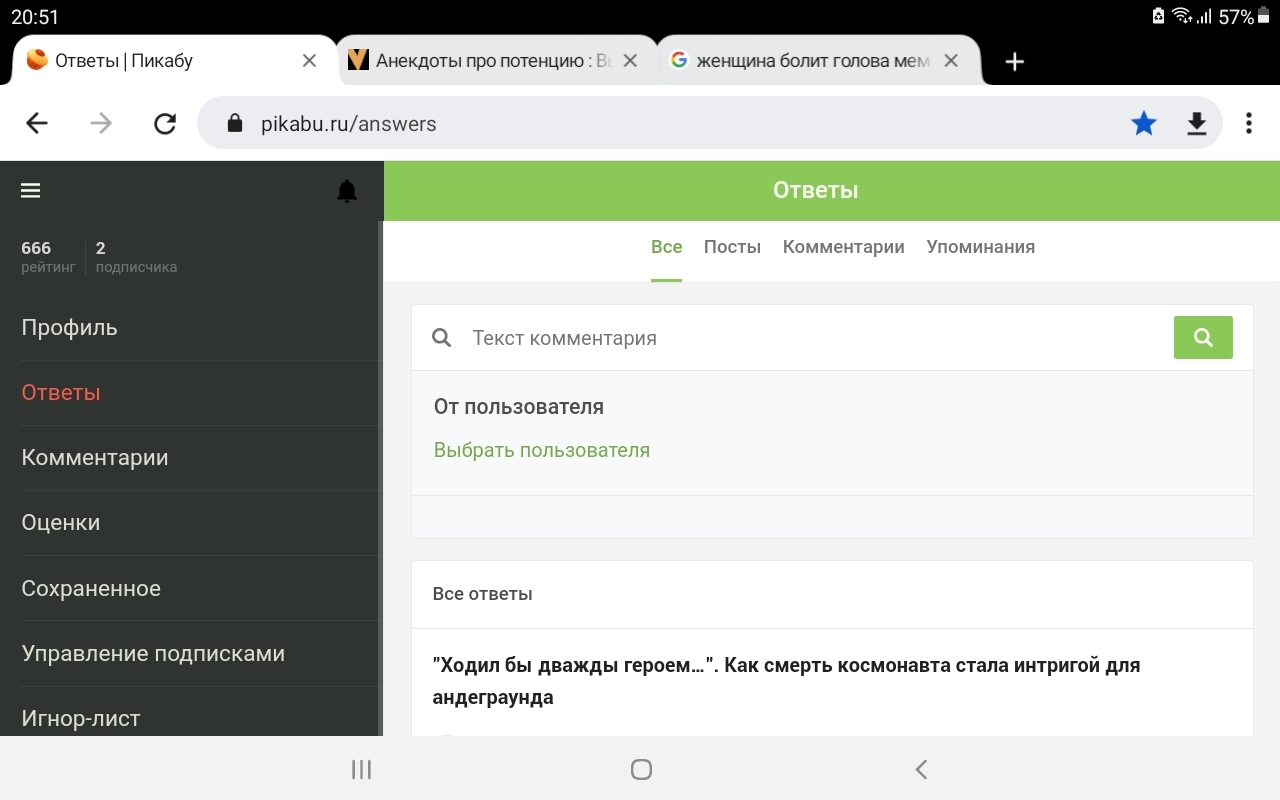The width and height of the screenshot is (1280, 800).
Task: Open the post titled Ходил бы дважды героем
Action: (x=786, y=681)
